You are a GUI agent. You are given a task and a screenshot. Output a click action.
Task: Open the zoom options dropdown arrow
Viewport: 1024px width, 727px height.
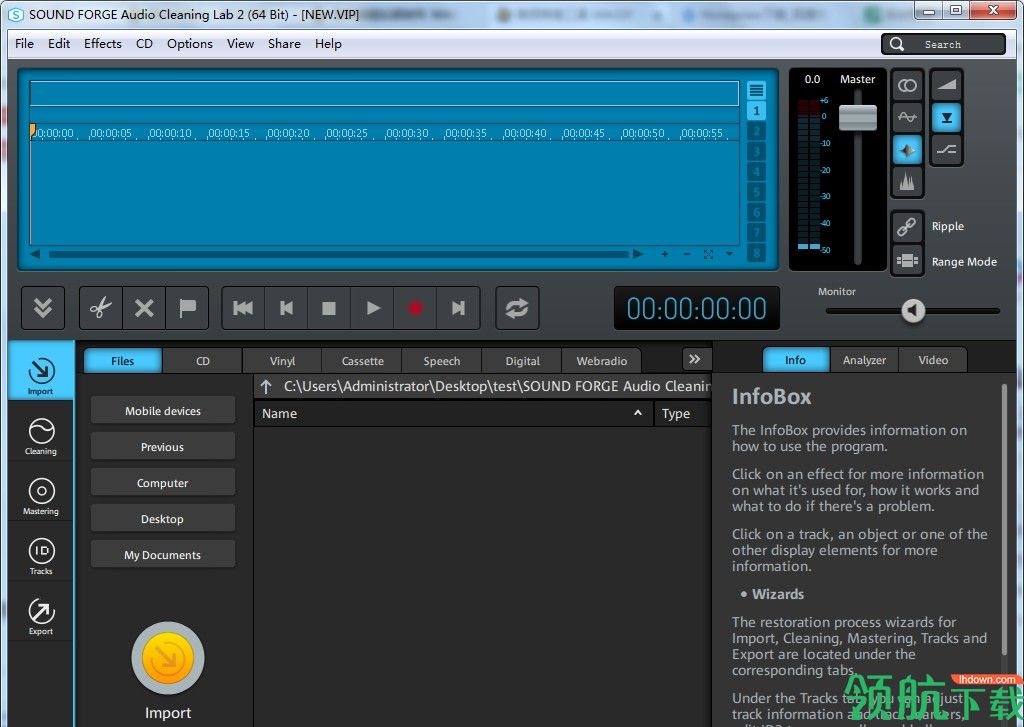pos(729,254)
